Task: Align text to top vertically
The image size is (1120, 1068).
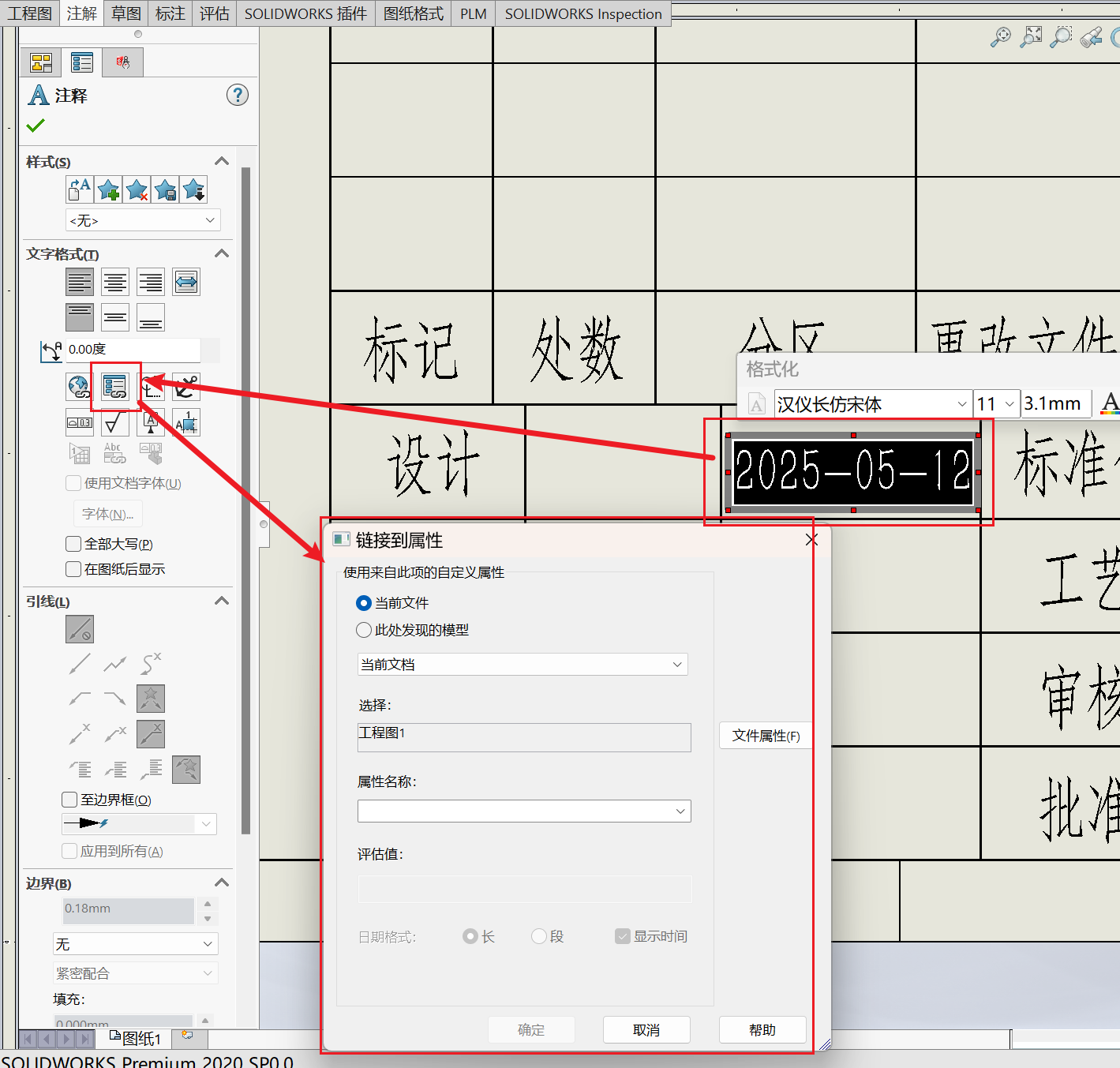Action: pyautogui.click(x=80, y=317)
